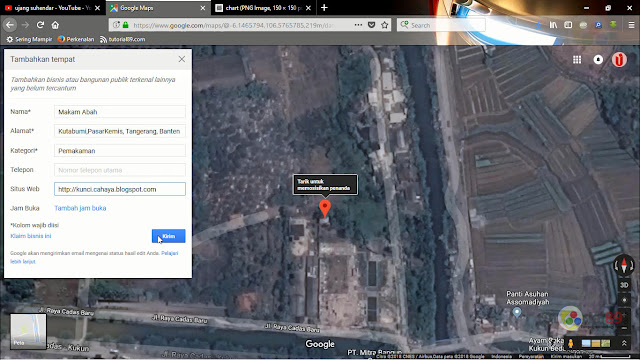
Task: Open the first imagery thumbnail in strip
Action: 586,343
